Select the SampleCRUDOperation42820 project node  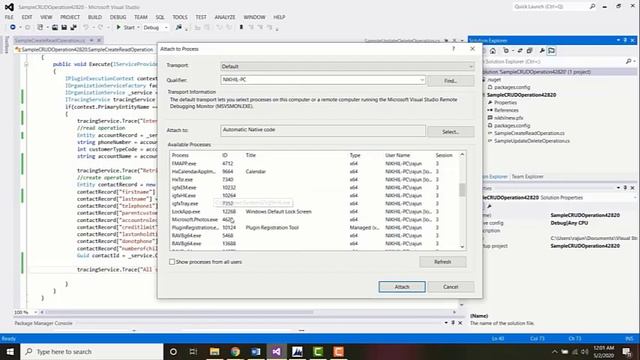pos(521,95)
